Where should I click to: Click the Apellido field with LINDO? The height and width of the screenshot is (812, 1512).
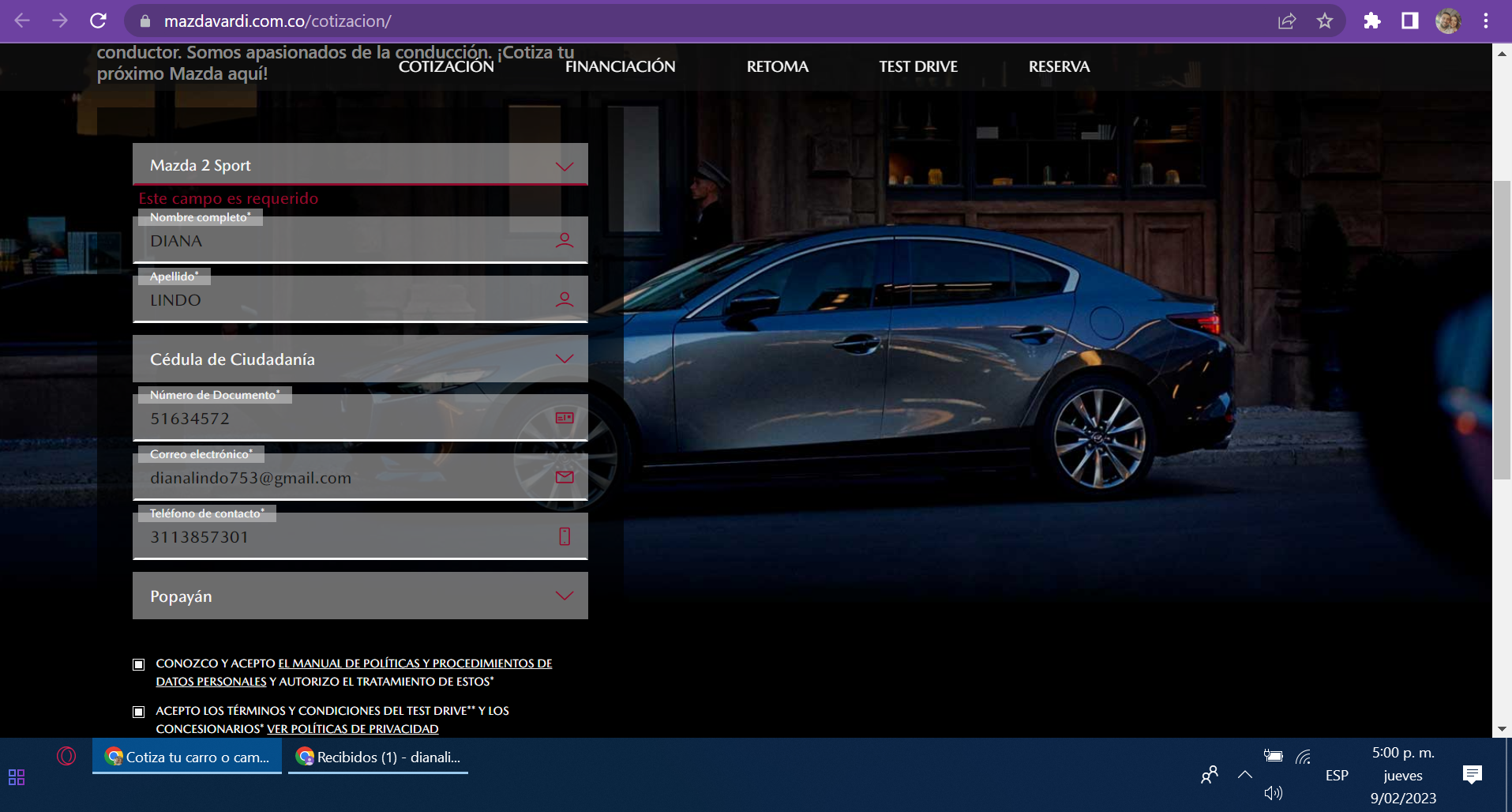pyautogui.click(x=360, y=299)
